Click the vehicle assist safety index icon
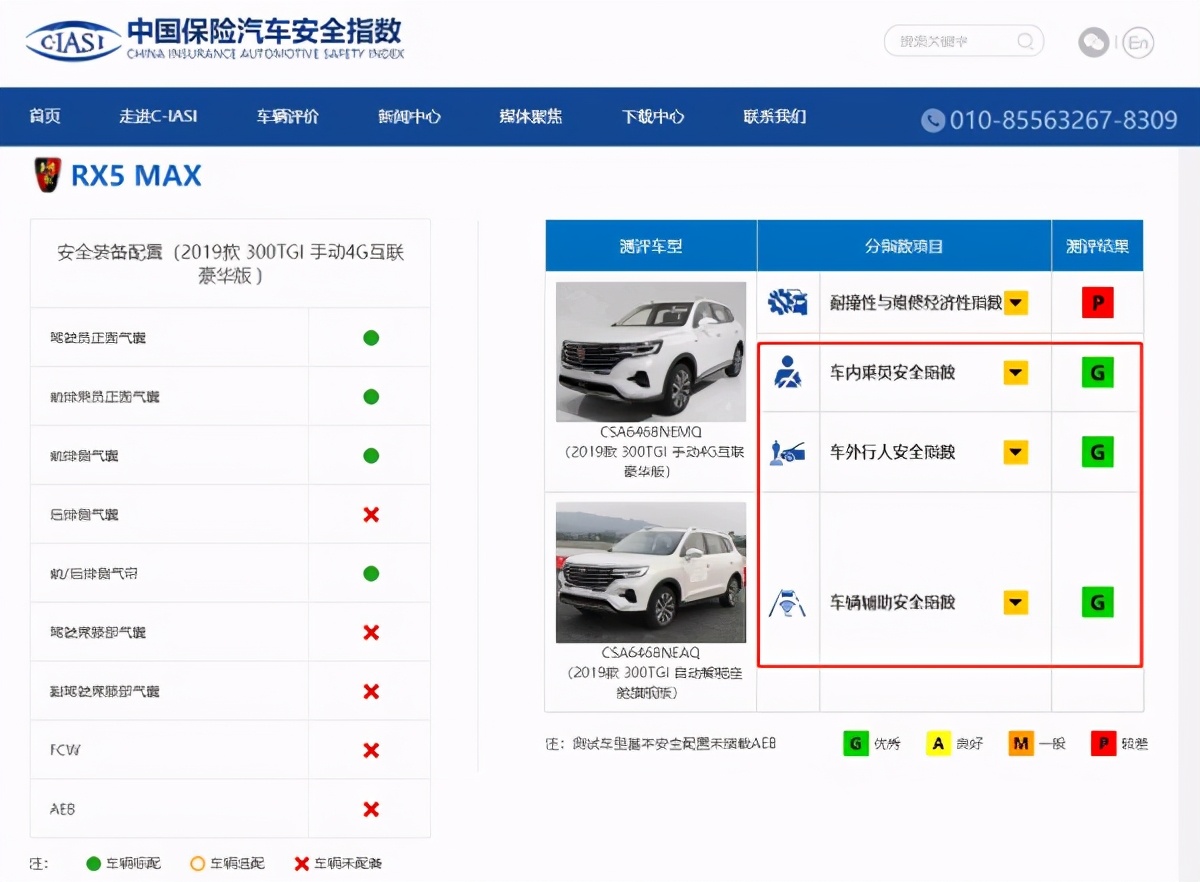Image resolution: width=1200 pixels, height=882 pixels. click(787, 602)
